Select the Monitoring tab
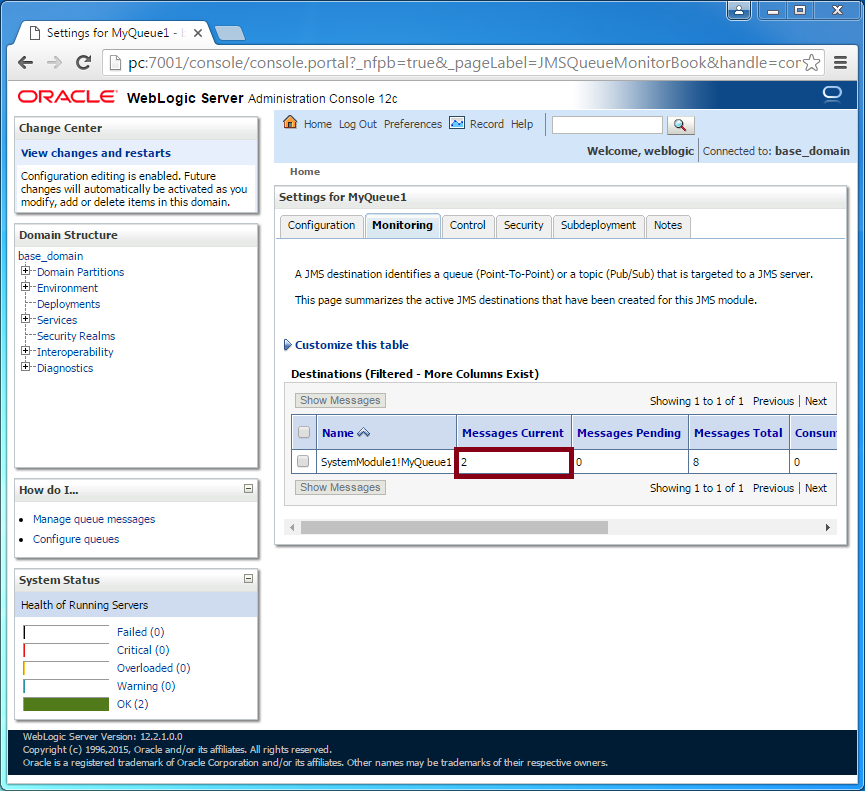Viewport: 865px width, 791px height. (x=402, y=226)
